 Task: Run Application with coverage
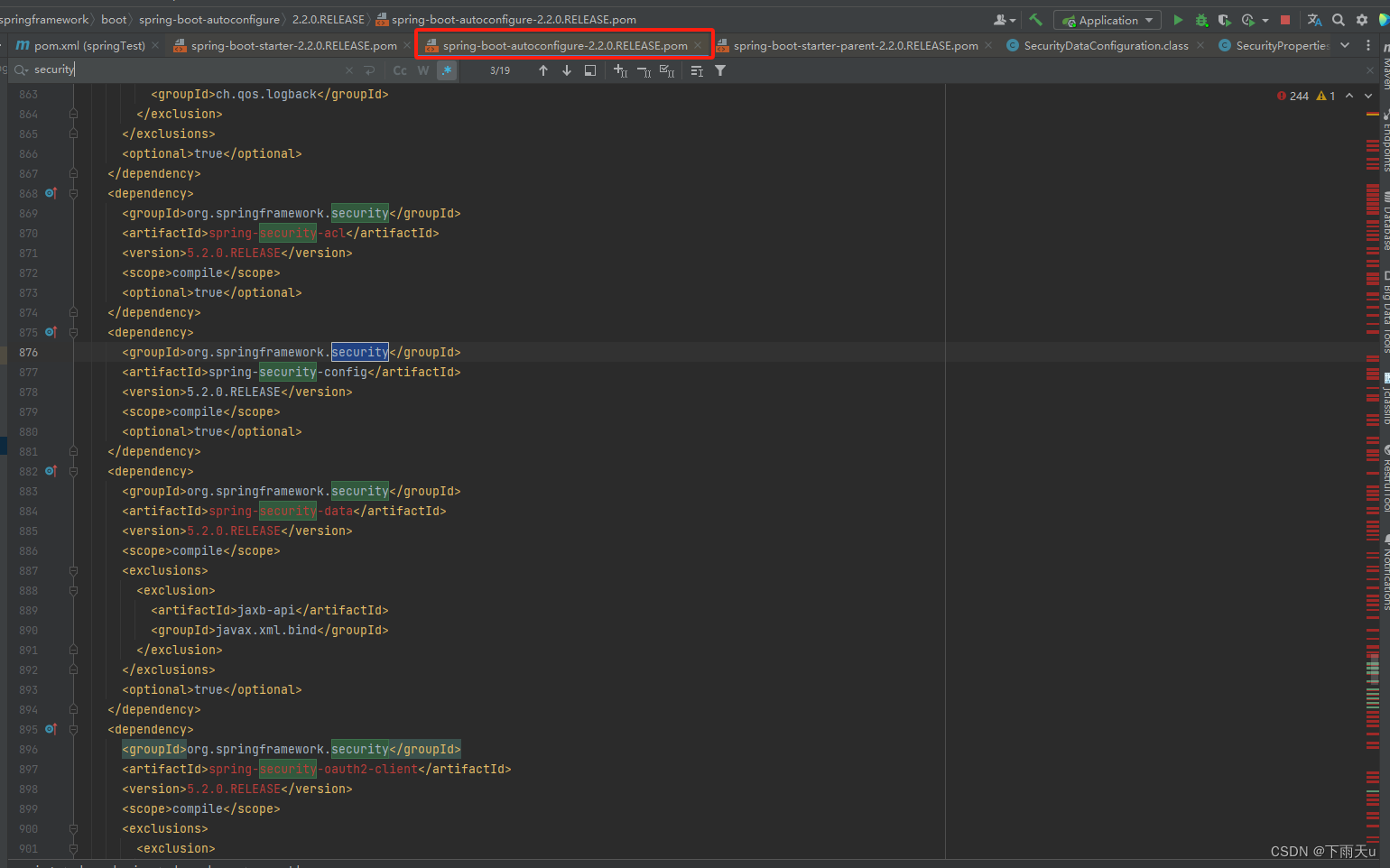(1224, 20)
